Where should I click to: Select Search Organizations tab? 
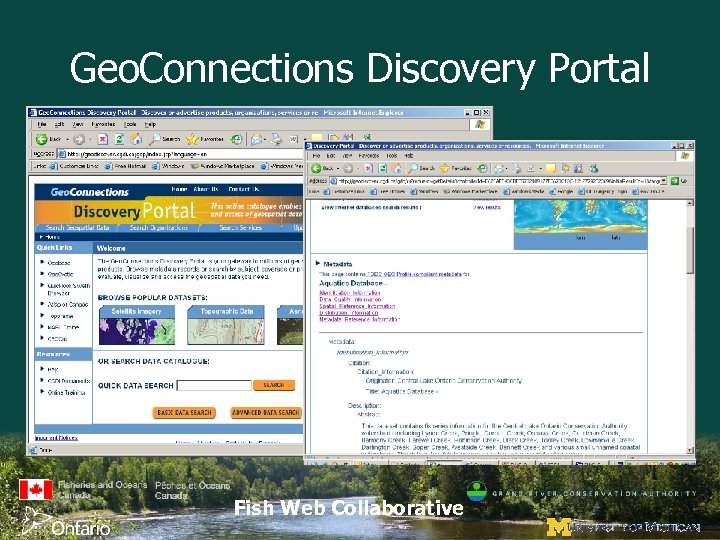tap(158, 227)
